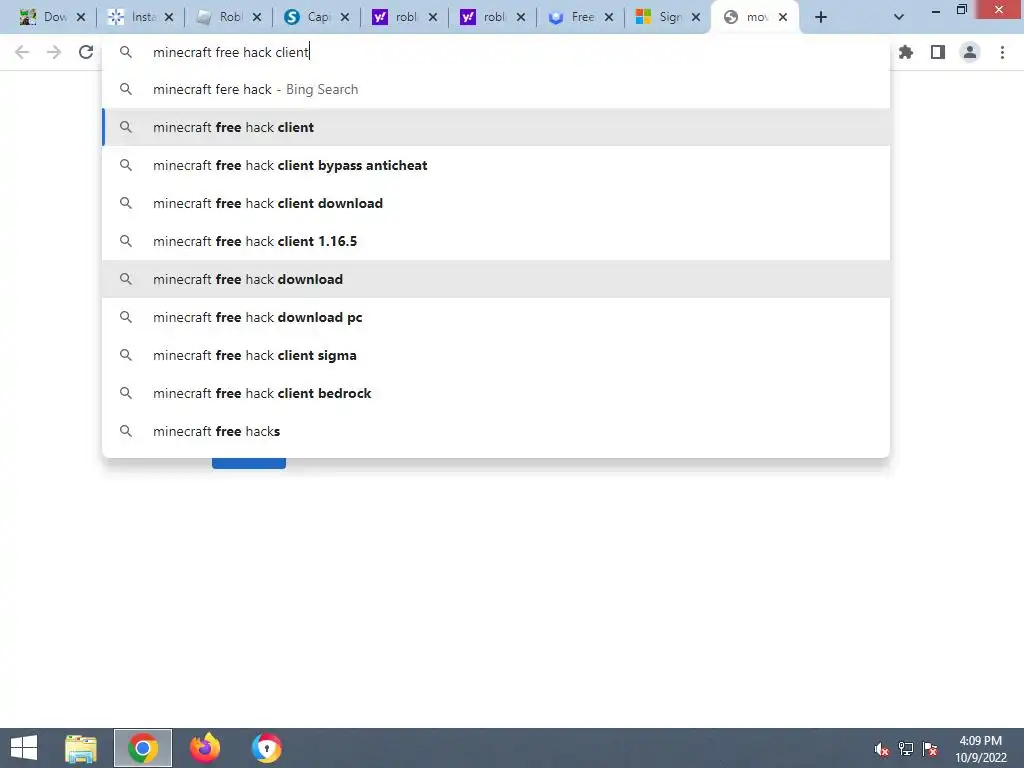Click the address bar text field
1024x768 pixels.
click(496, 52)
